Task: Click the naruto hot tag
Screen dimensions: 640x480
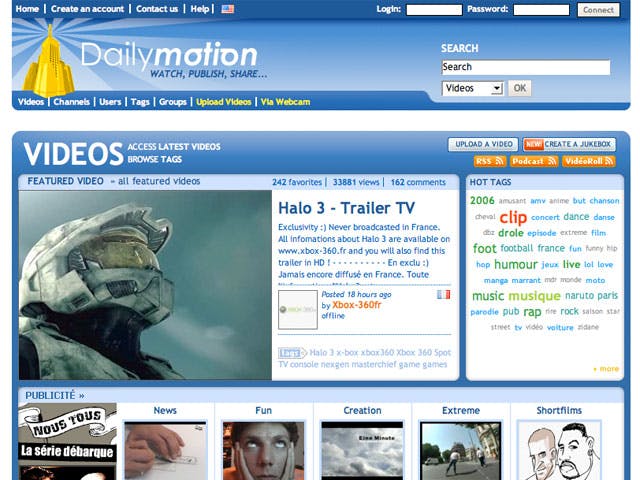Action: tap(579, 296)
